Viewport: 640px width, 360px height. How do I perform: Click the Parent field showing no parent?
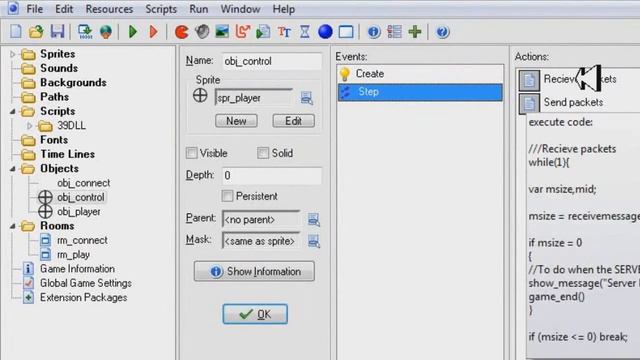pos(261,220)
